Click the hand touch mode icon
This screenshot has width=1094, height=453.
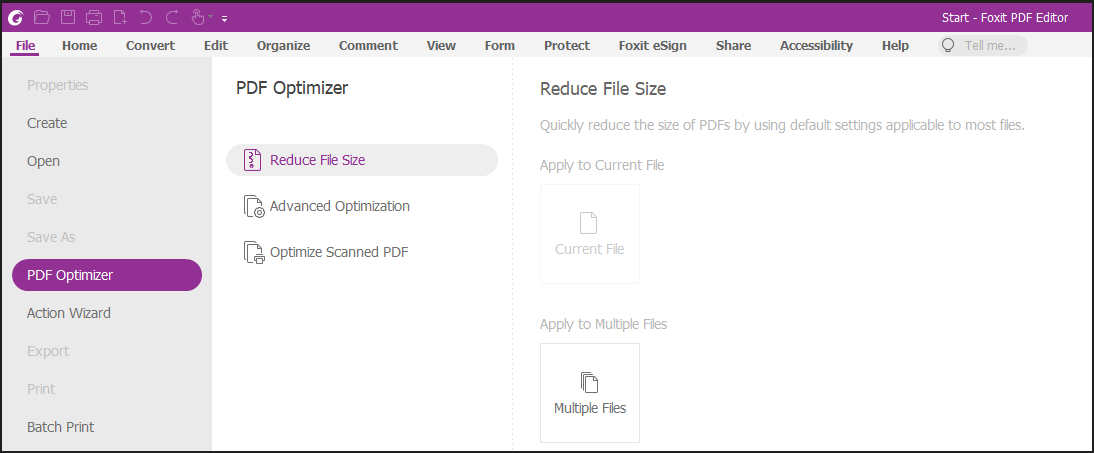(x=198, y=17)
